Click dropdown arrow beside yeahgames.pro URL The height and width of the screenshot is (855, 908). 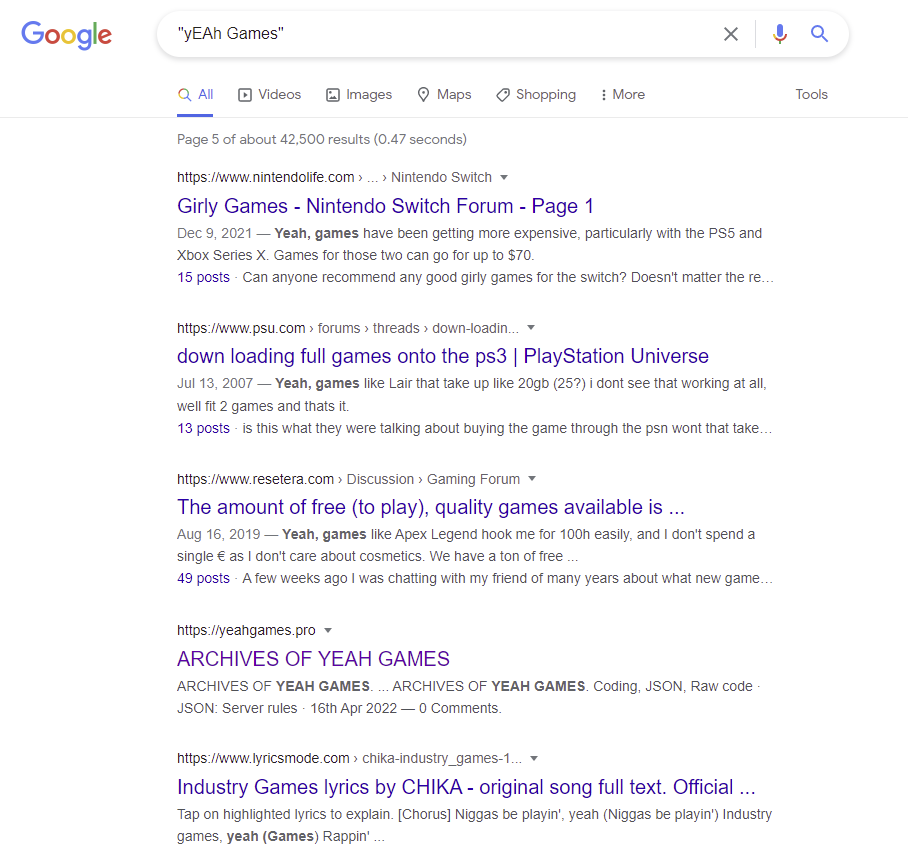[x=328, y=631]
